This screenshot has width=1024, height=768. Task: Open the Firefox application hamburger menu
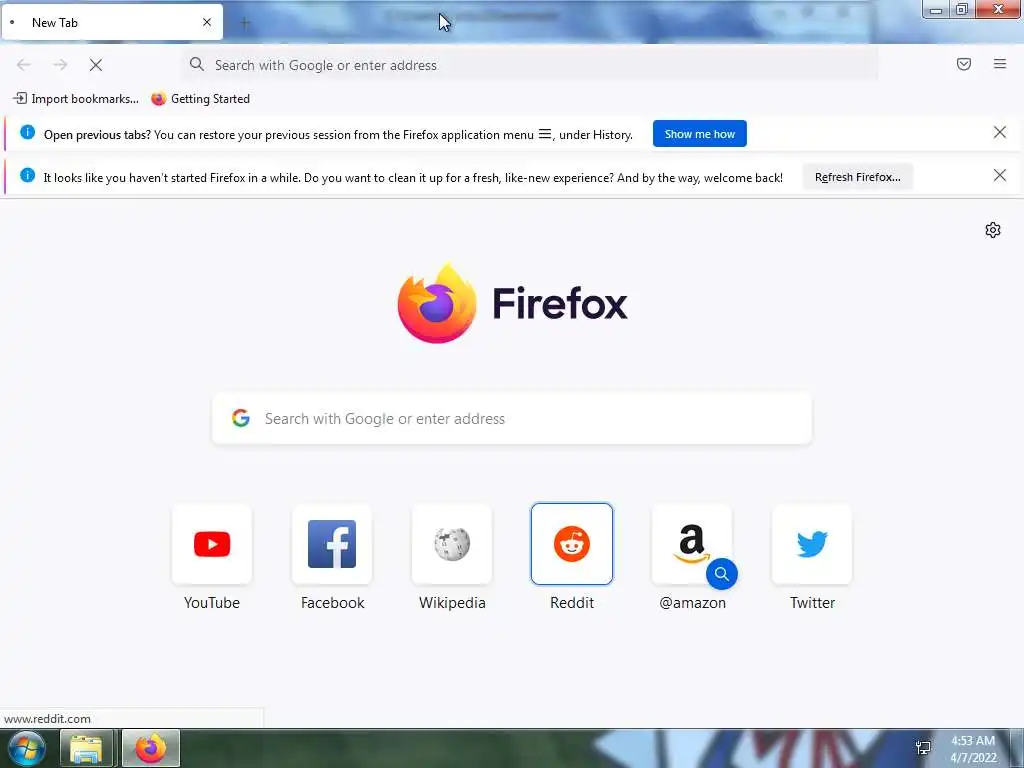point(1000,64)
